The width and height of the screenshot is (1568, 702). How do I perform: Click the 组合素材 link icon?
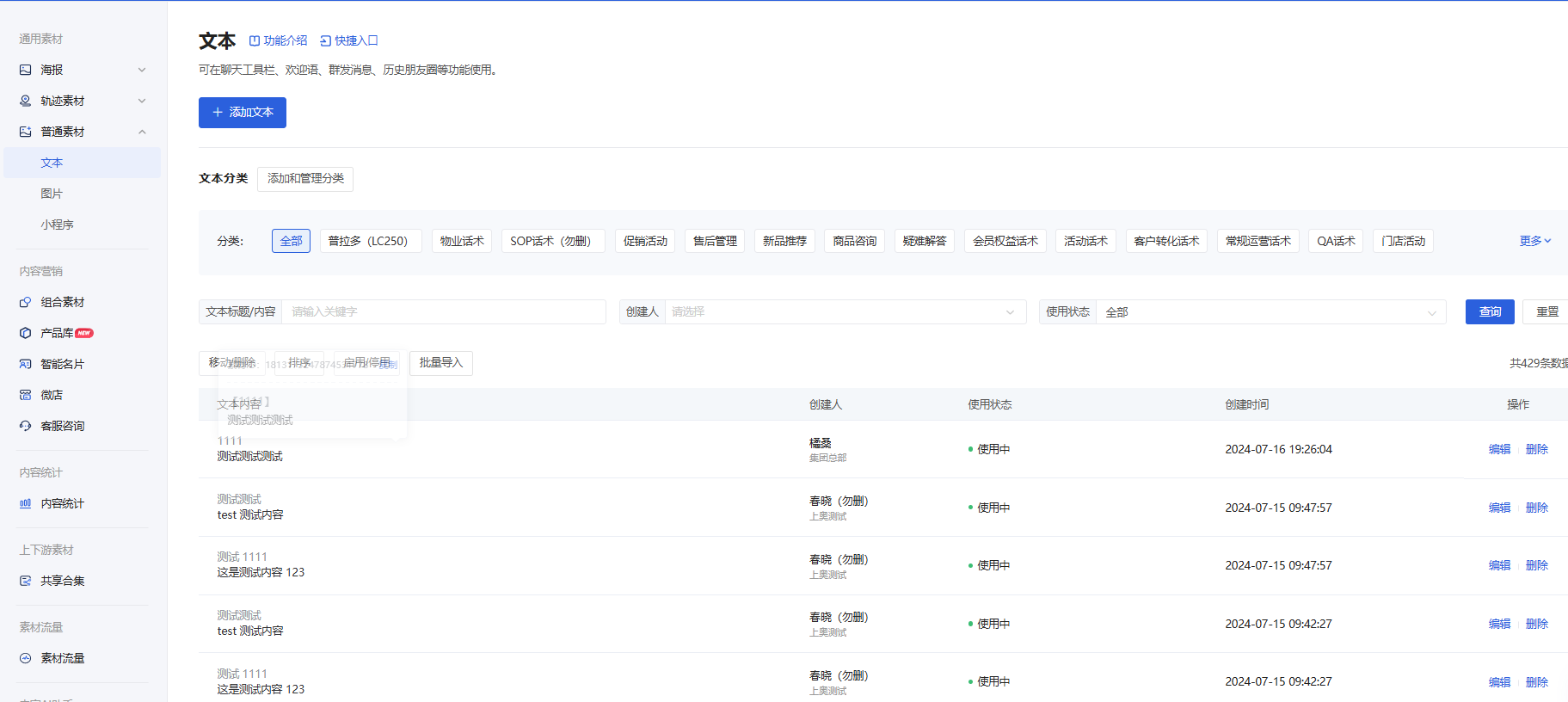[26, 302]
